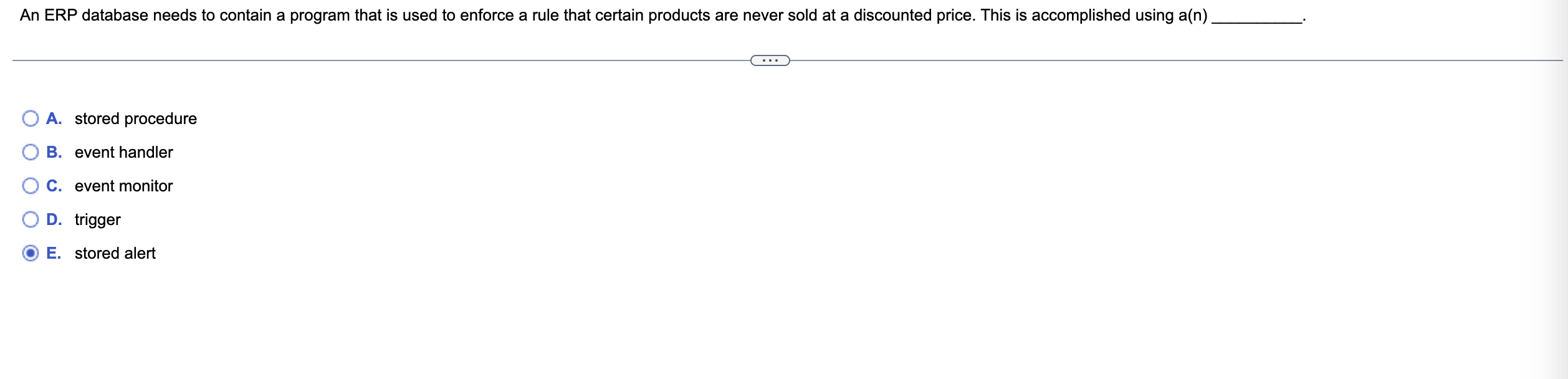Click the ellipsis expander on the divider line
The image size is (1568, 379).
(x=770, y=60)
